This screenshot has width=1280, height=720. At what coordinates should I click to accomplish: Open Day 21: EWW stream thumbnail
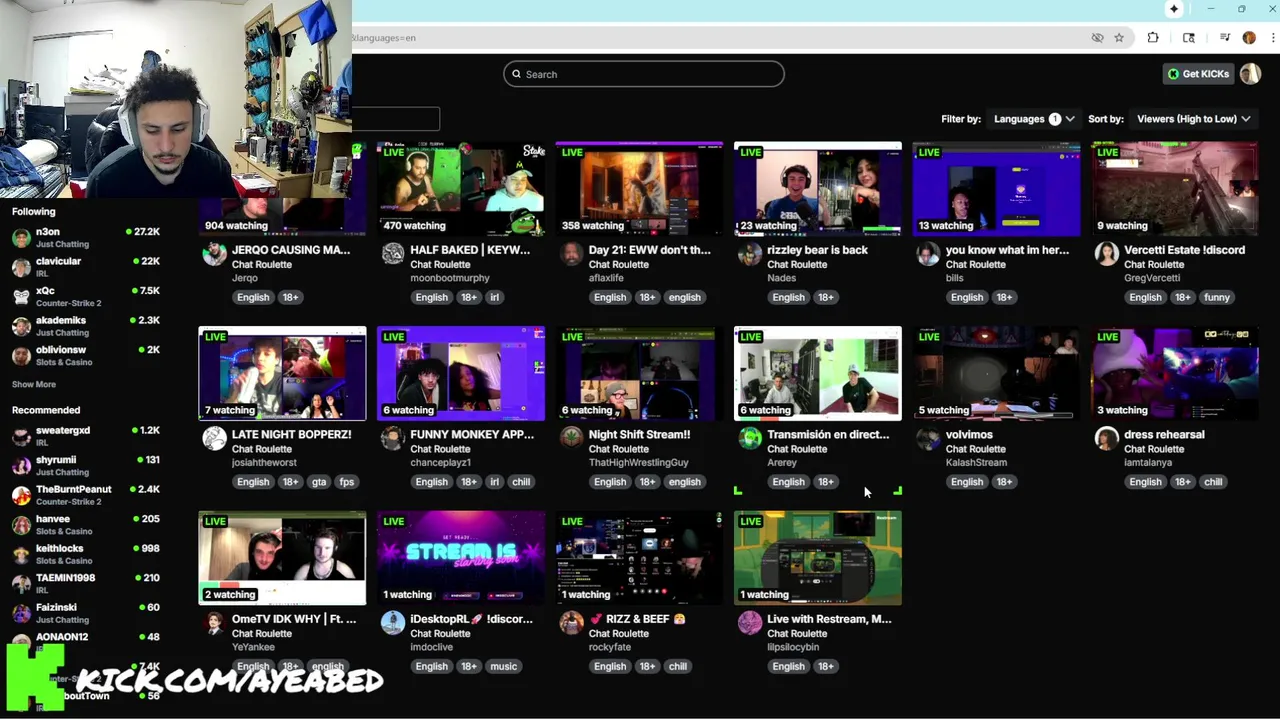pos(640,188)
